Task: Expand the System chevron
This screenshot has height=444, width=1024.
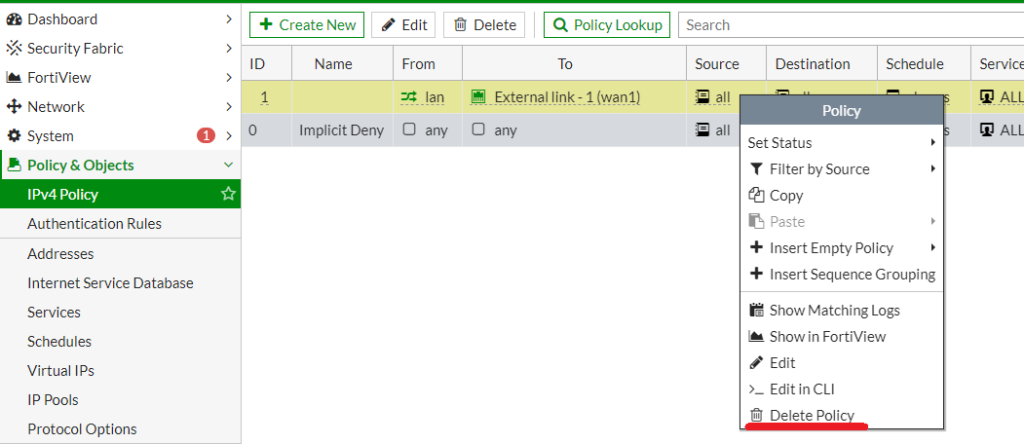Action: tap(229, 136)
